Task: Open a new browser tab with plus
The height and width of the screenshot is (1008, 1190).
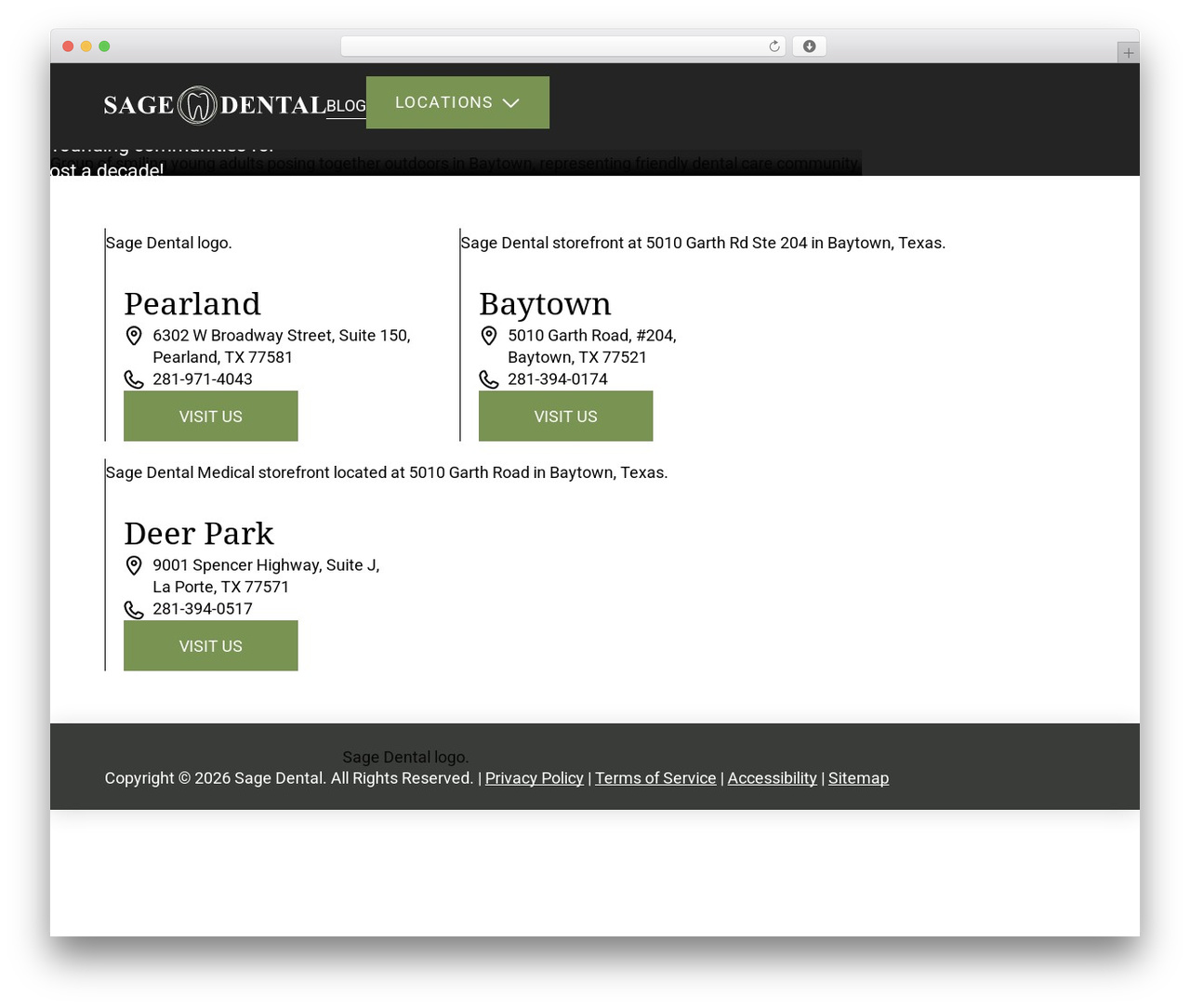Action: (x=1128, y=53)
